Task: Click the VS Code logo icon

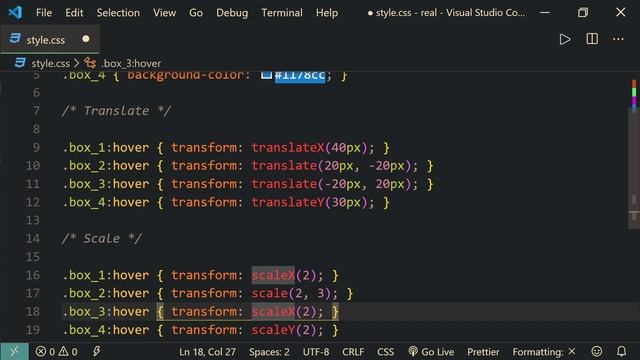Action: [15, 12]
